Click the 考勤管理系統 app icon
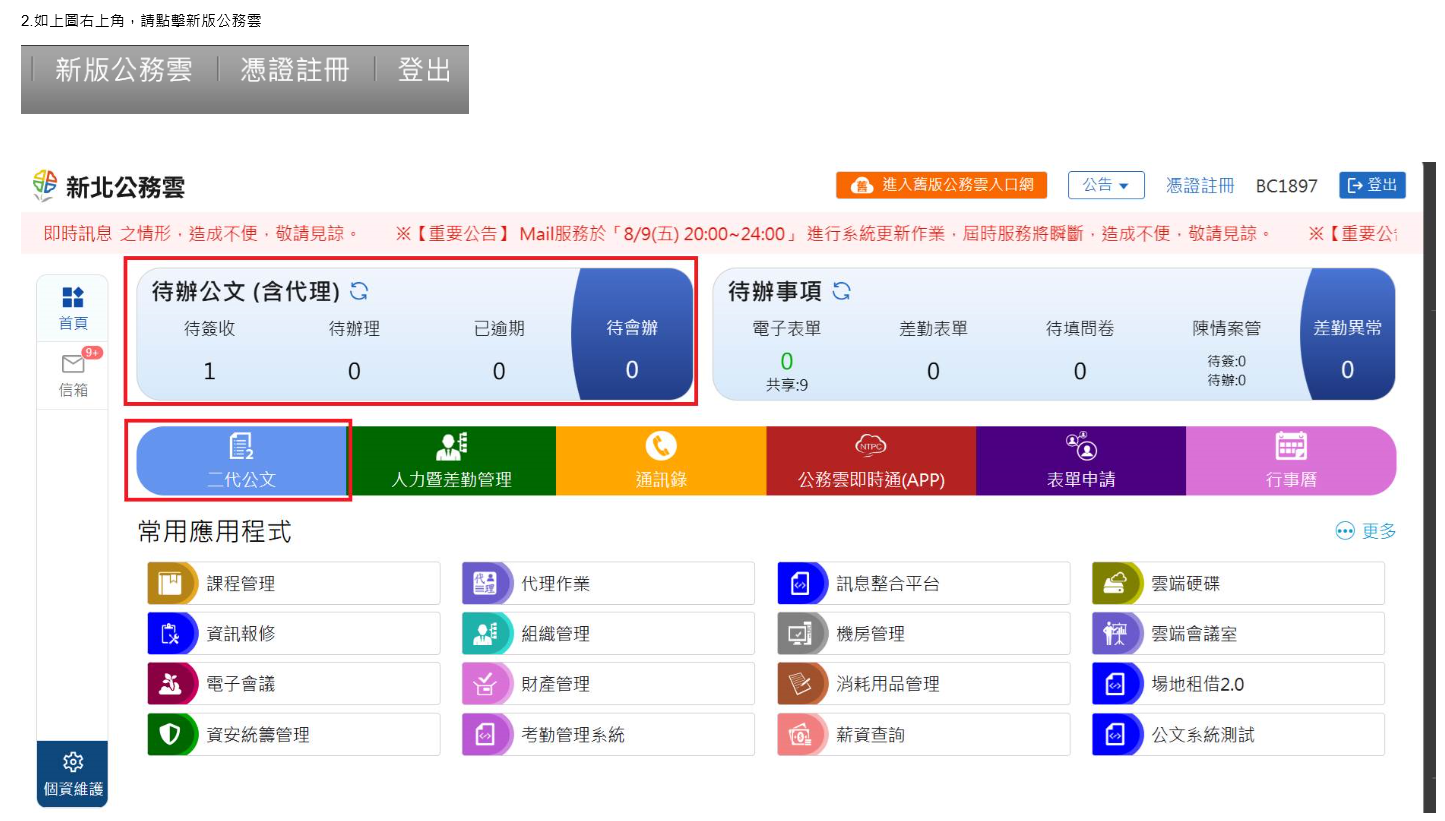This screenshot has width=1445, height=821. pos(485,734)
